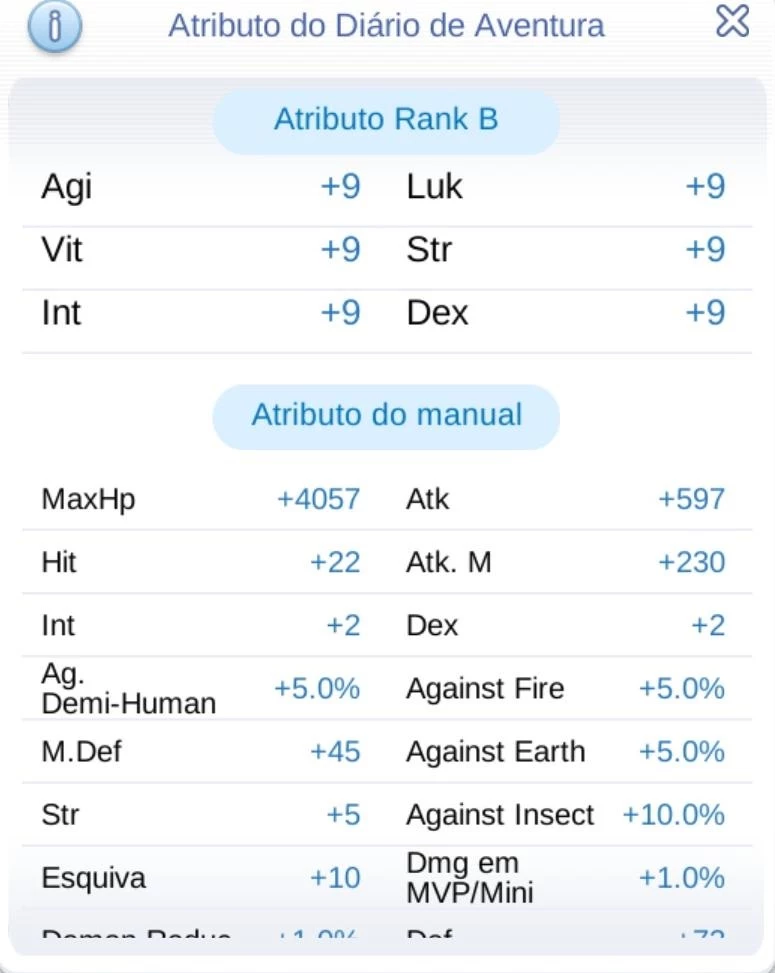775x973 pixels.
Task: Tap the Luk +9 attribute entry
Action: [x=566, y=186]
